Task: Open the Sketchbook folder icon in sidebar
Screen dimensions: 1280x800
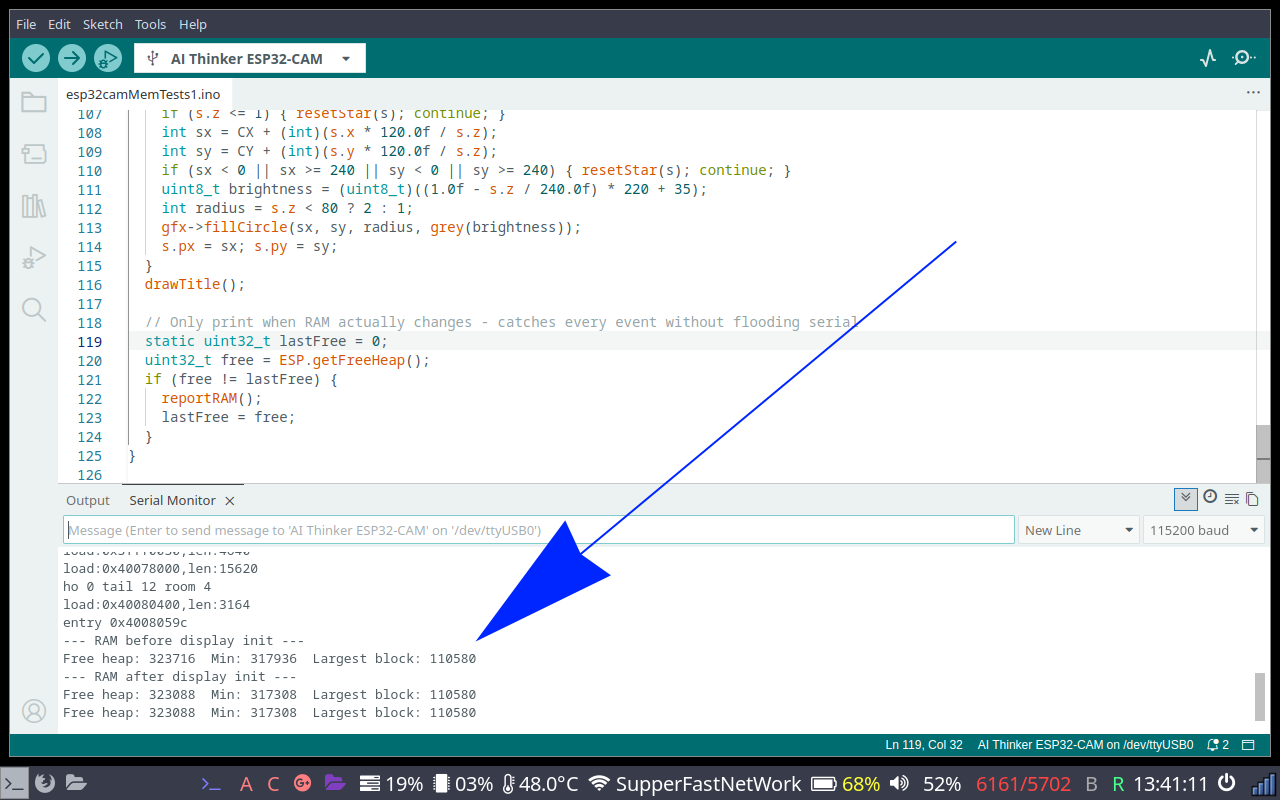Action: pos(34,101)
